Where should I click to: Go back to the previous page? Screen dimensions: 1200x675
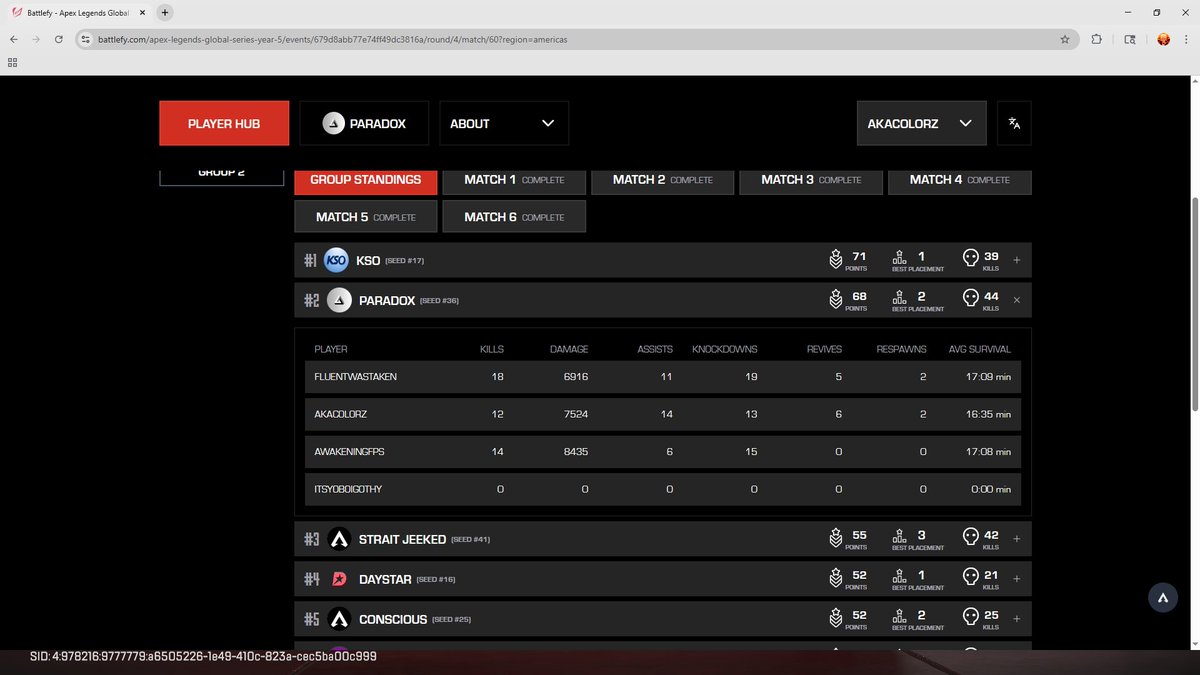coord(12,39)
